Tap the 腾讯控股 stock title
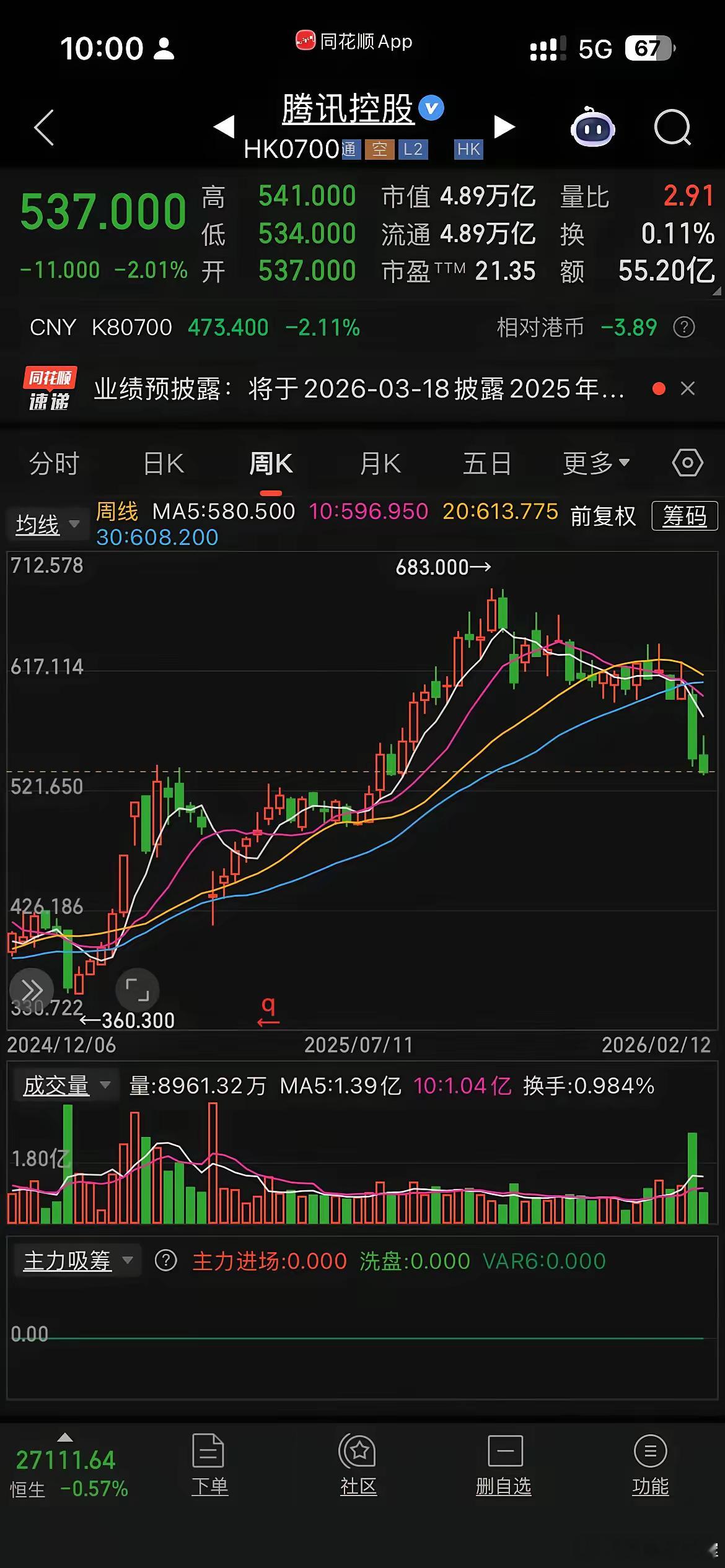 348,110
